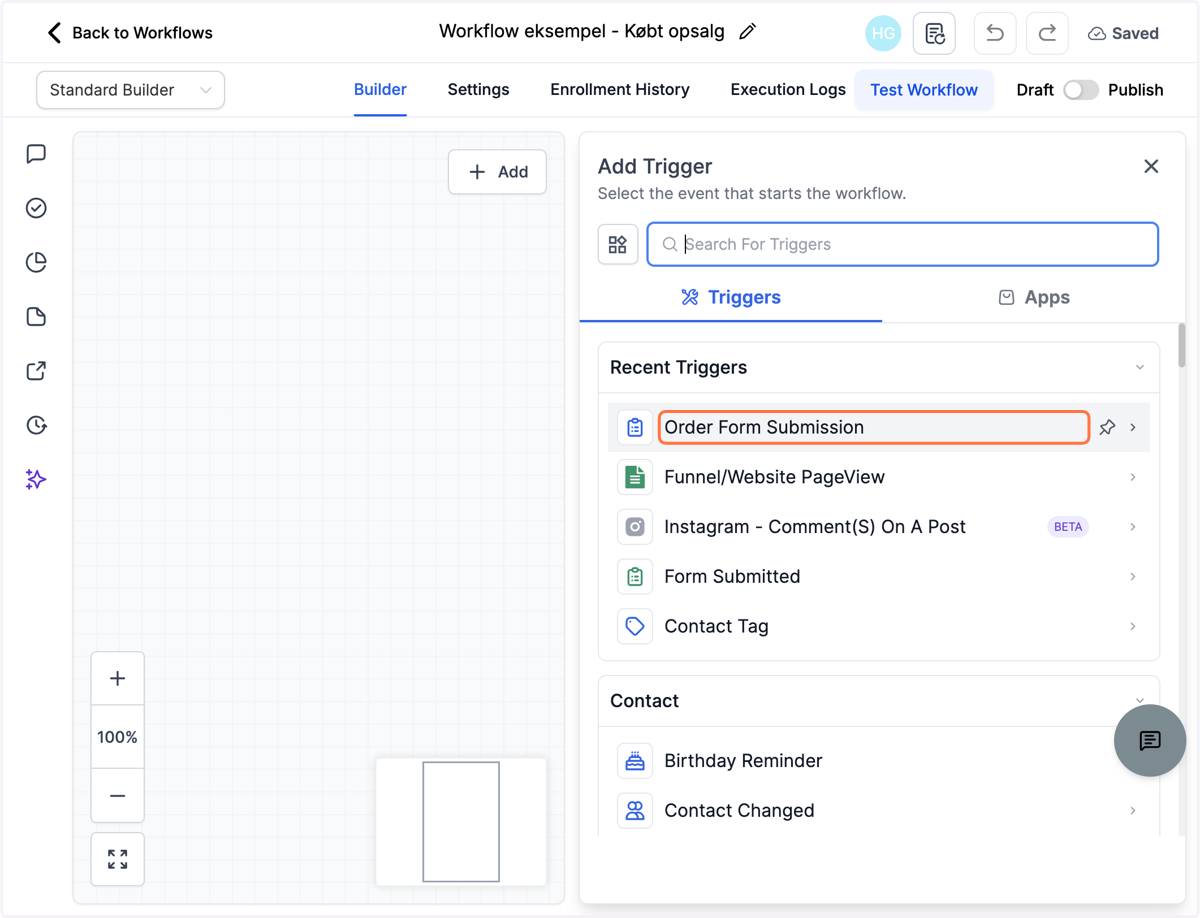Fit canvas to screen with expand icon

[118, 859]
